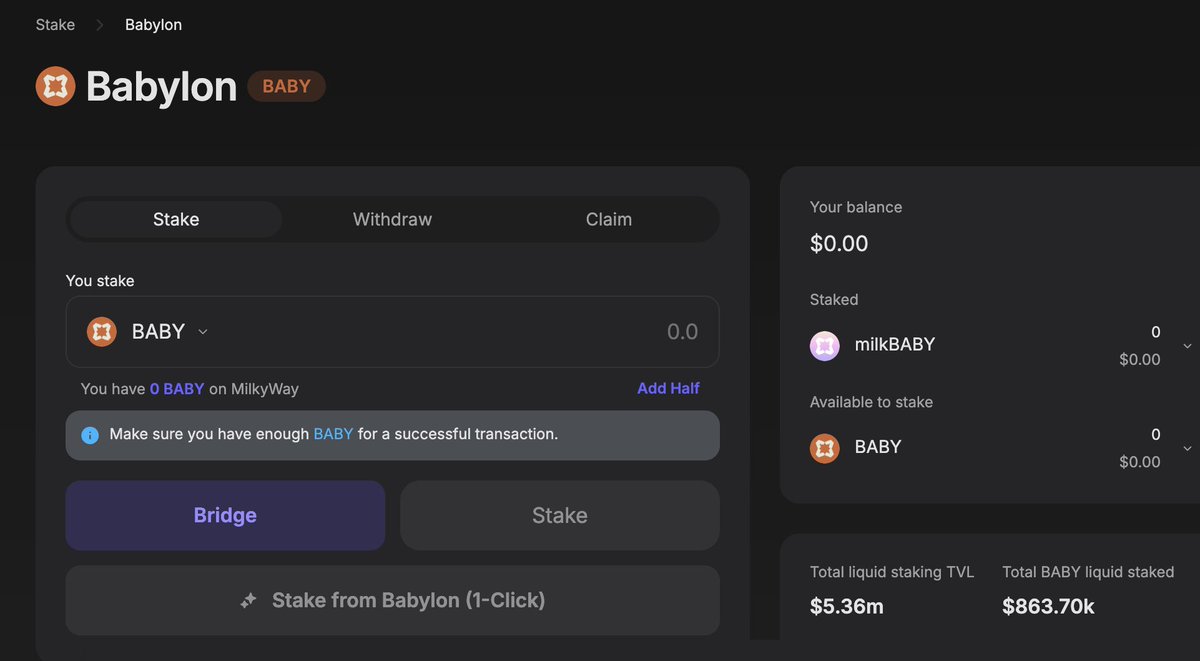Click the milkBABY token icon under Staked
Viewport: 1200px width, 661px height.
click(x=825, y=345)
